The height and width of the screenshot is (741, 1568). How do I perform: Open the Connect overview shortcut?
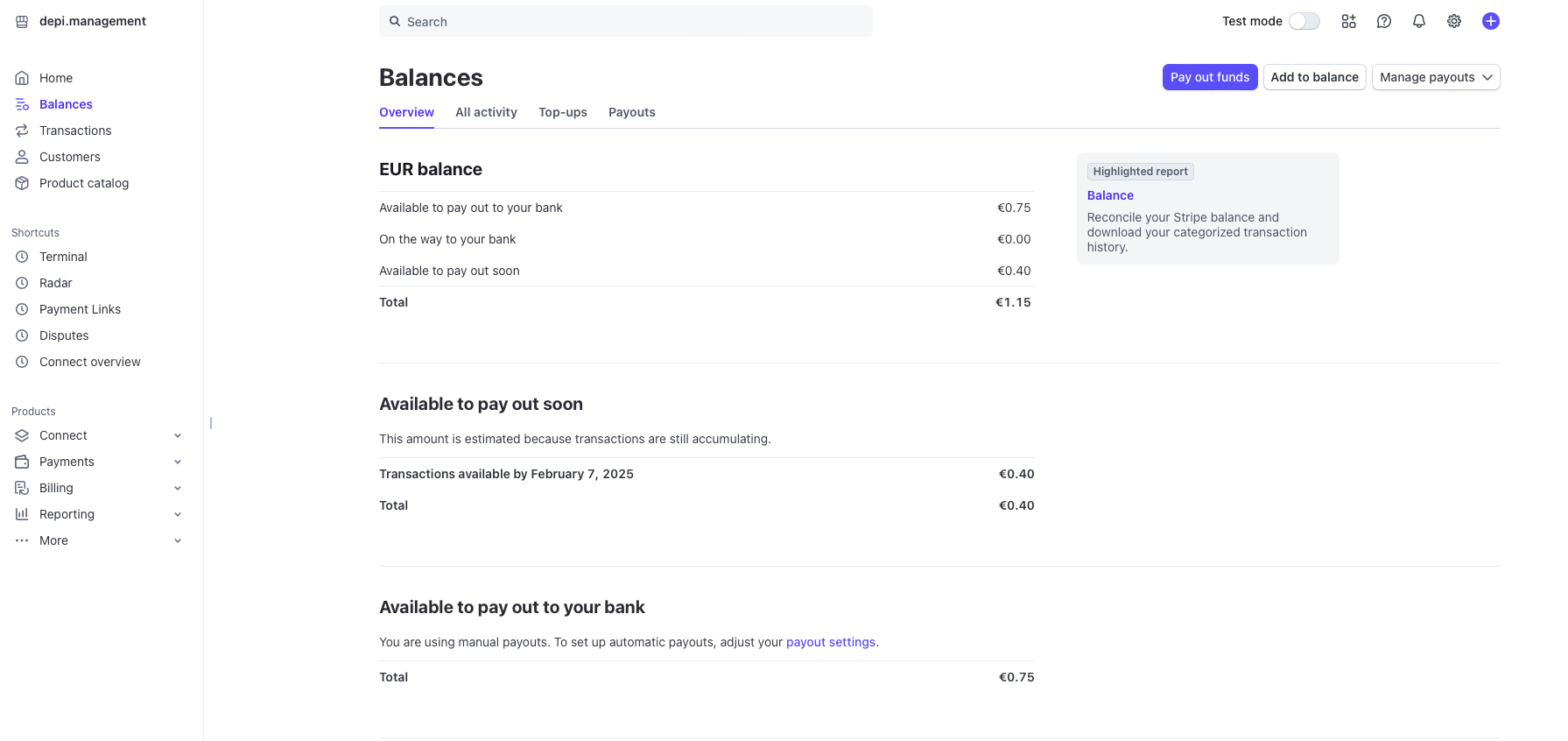90,362
